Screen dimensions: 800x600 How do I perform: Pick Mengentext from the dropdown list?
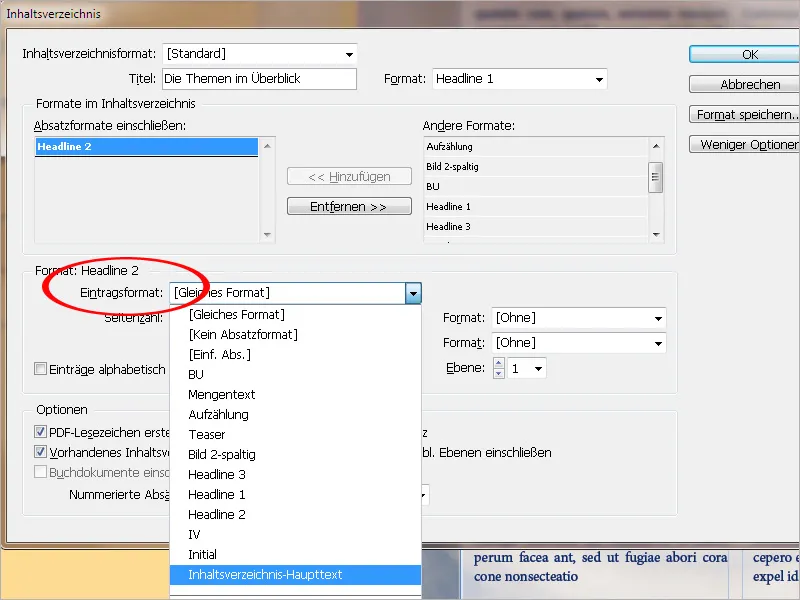tap(295, 394)
